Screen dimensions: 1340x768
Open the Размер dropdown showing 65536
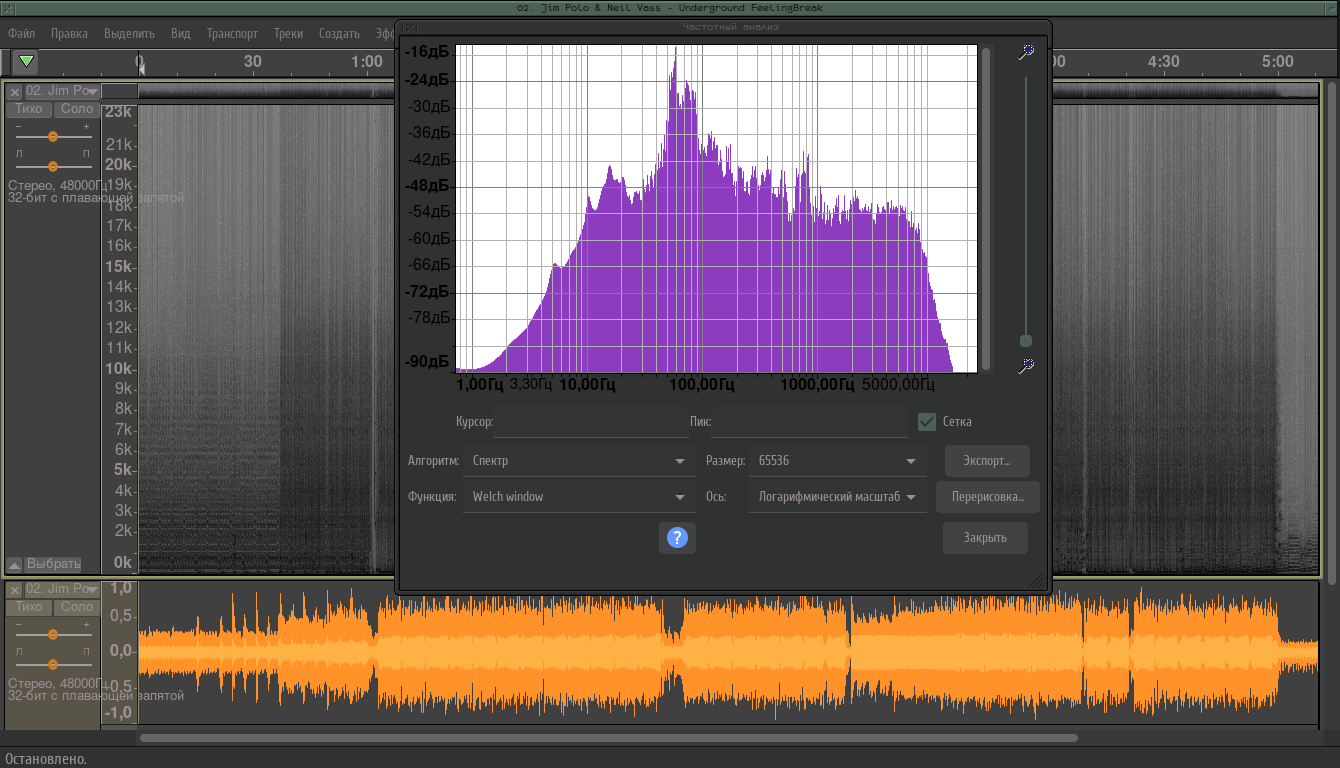[x=837, y=461]
